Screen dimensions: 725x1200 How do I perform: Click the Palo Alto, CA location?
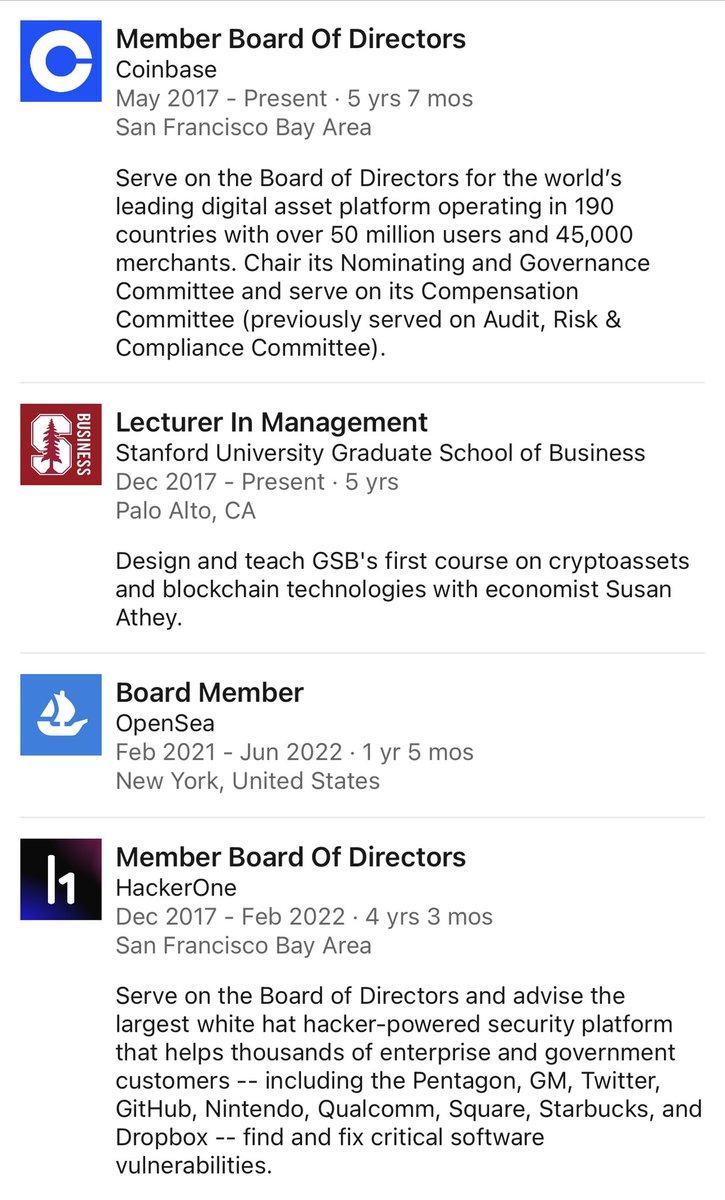click(185, 511)
